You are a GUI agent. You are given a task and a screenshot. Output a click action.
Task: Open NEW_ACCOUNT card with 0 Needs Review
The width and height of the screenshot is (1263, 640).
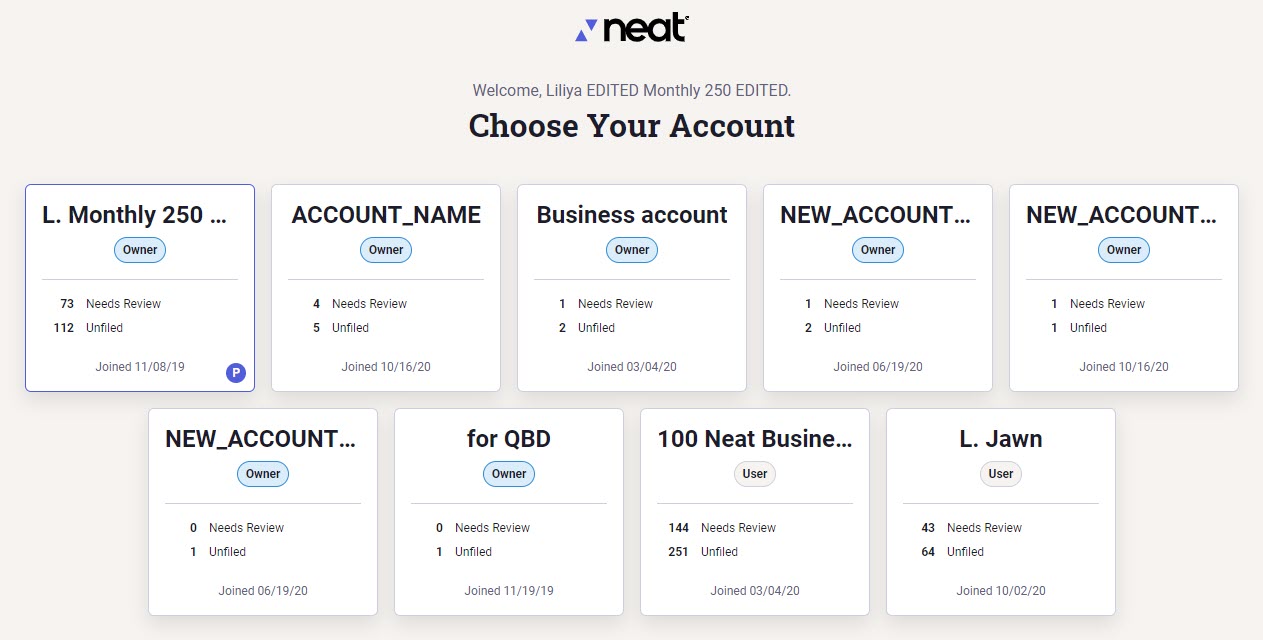click(263, 512)
